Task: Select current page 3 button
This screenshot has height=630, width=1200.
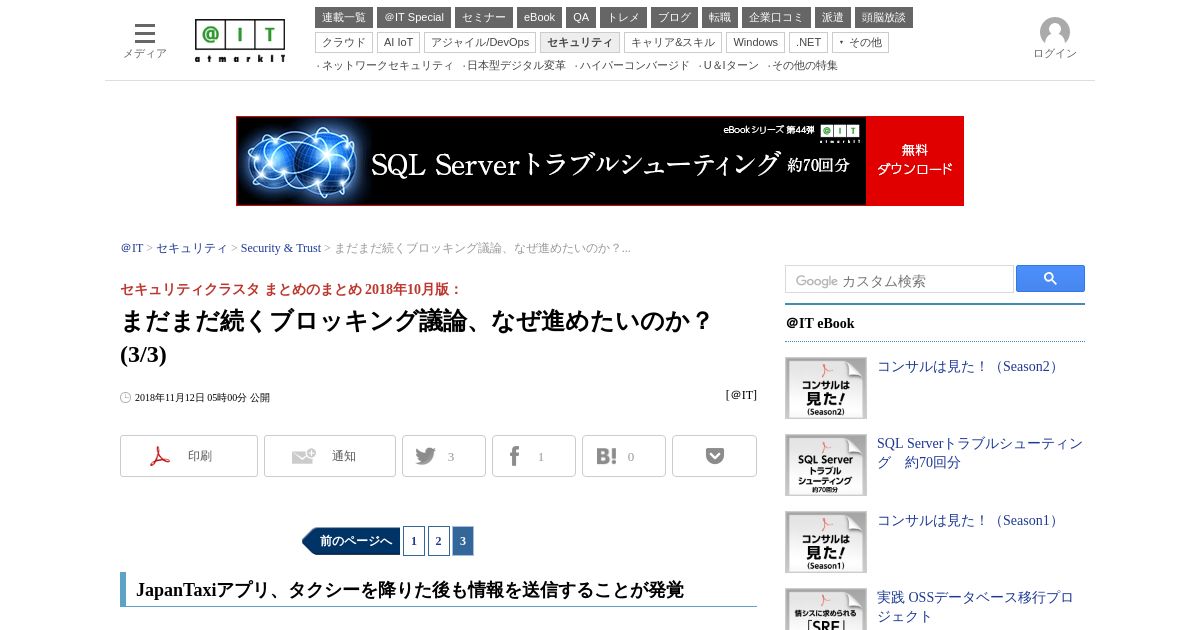Action: 463,541
